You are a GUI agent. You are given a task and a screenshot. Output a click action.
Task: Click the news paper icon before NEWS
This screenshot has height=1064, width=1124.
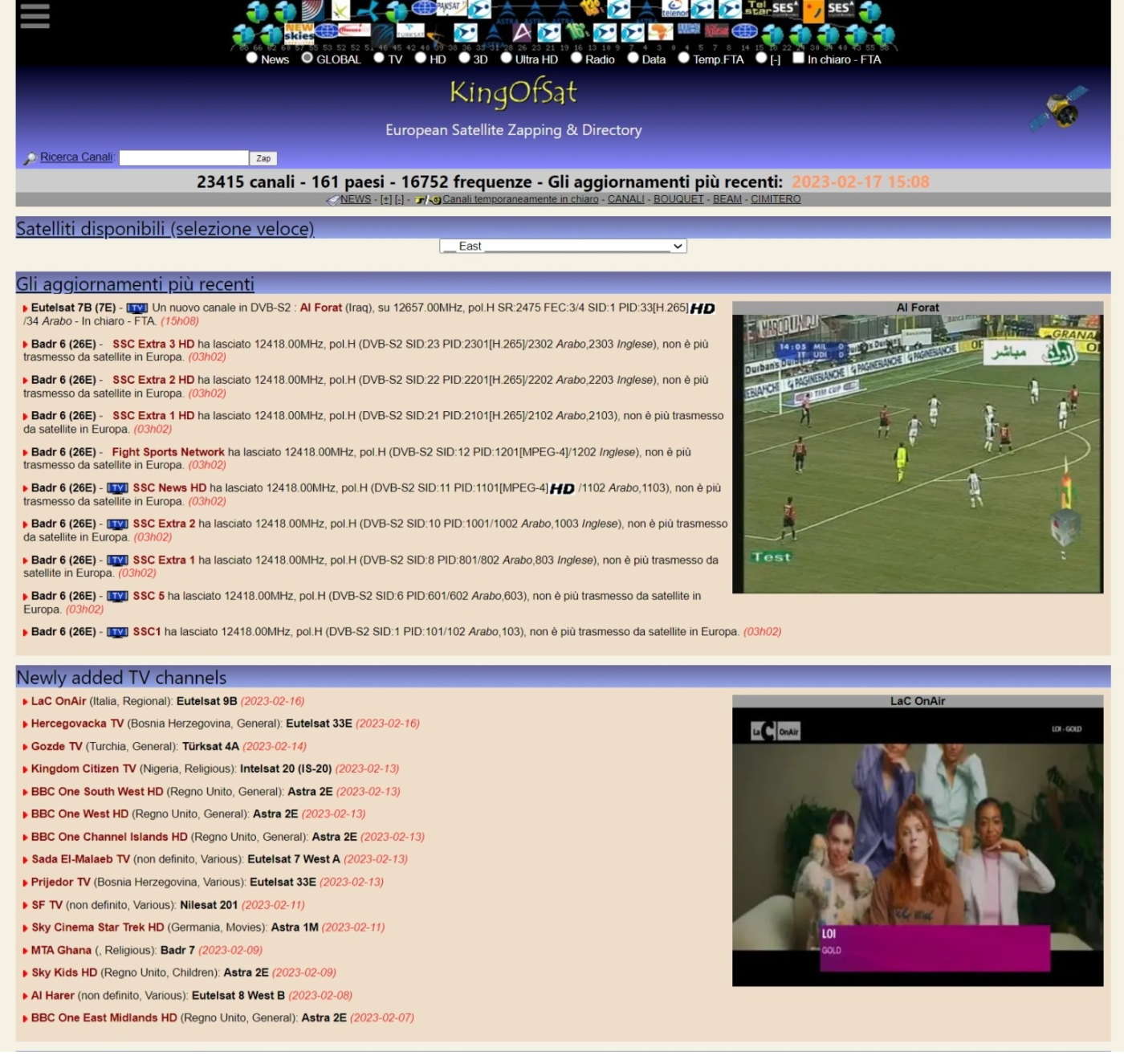click(332, 200)
